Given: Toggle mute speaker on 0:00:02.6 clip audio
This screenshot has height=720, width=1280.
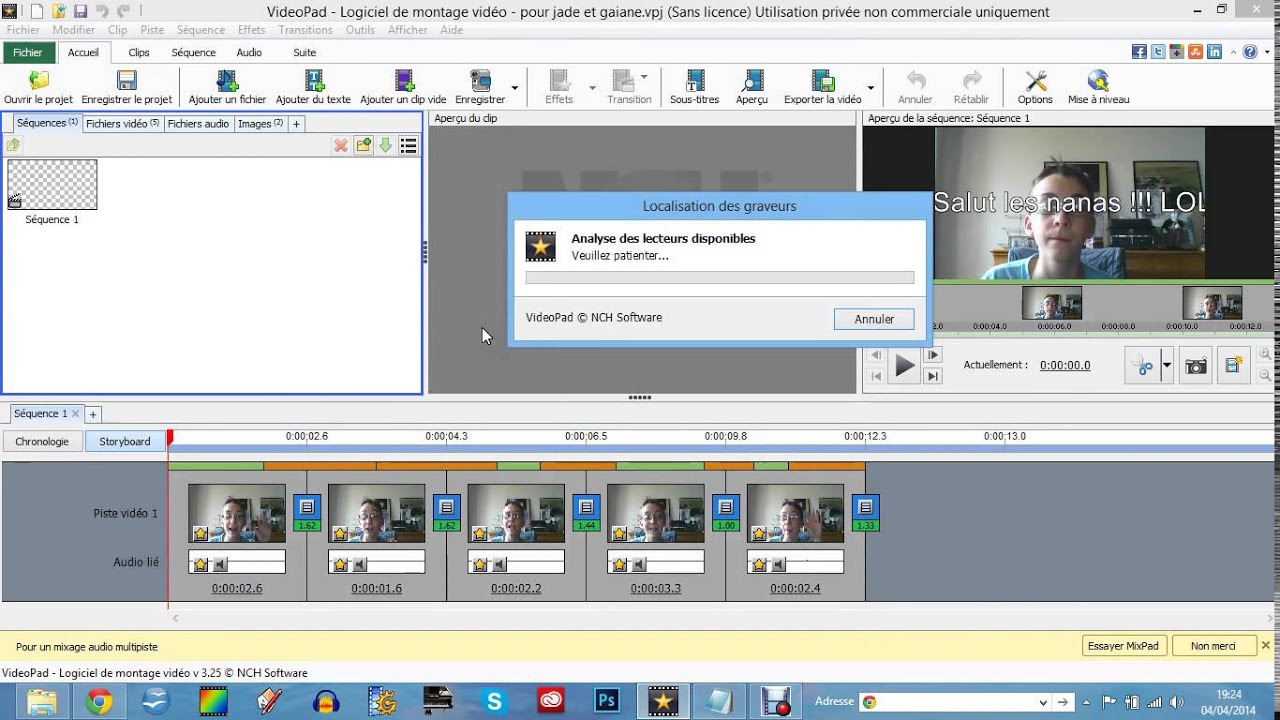Looking at the screenshot, I should pyautogui.click(x=219, y=564).
